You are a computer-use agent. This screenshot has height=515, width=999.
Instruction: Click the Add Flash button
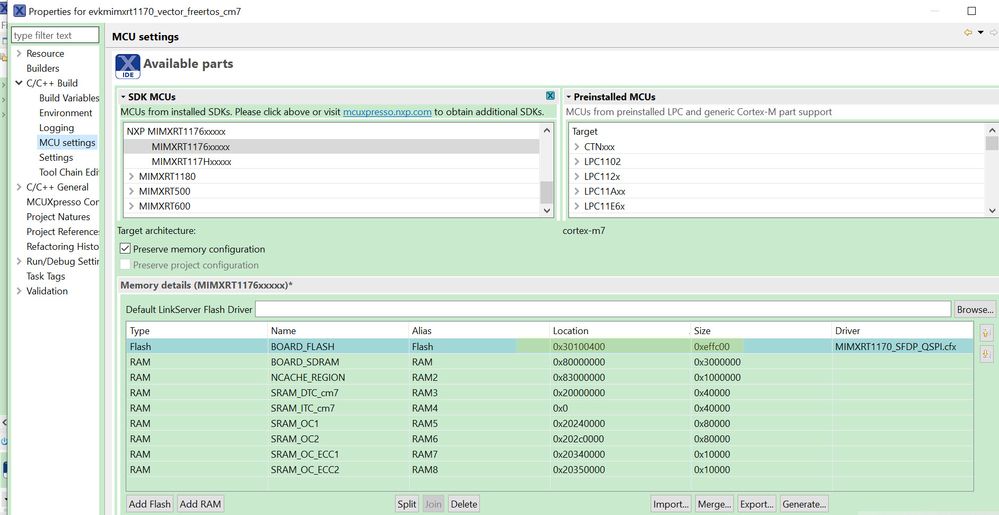(x=150, y=504)
